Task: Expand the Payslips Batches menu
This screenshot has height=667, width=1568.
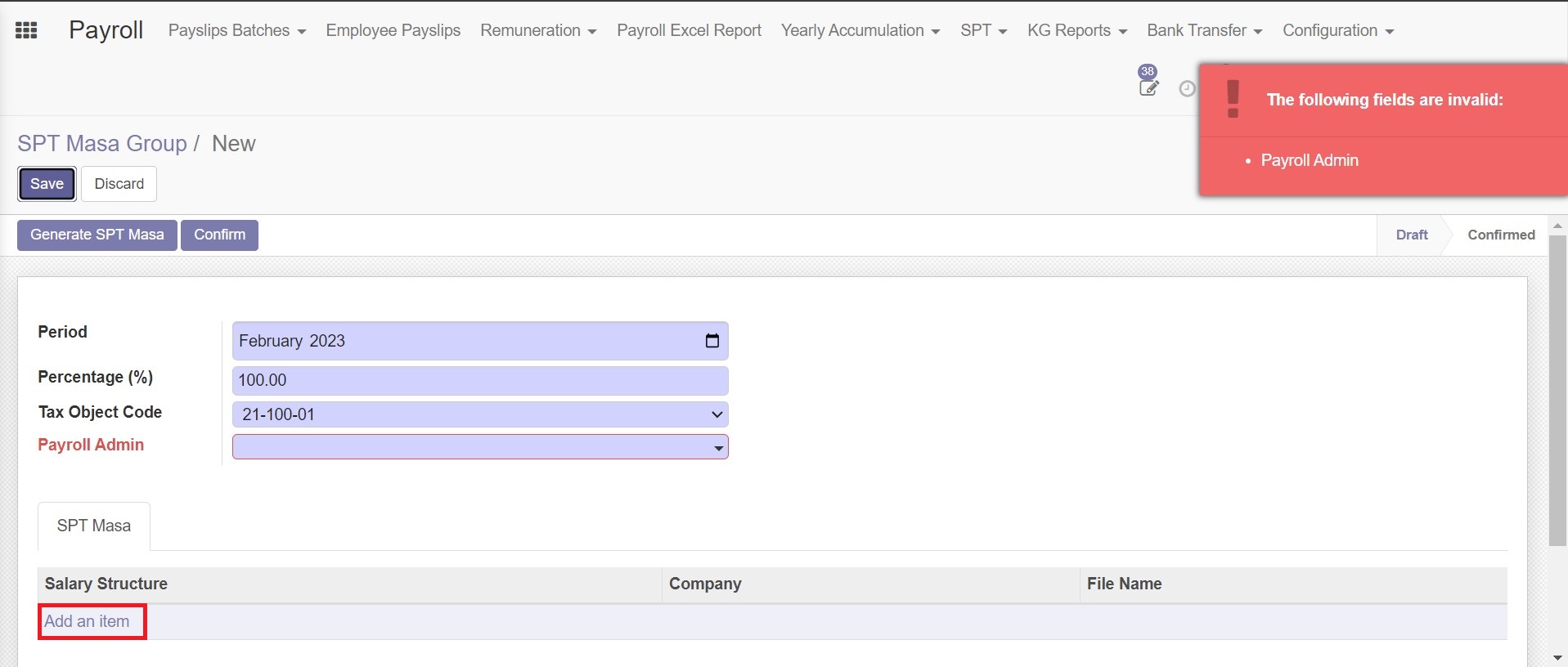Action: click(237, 31)
